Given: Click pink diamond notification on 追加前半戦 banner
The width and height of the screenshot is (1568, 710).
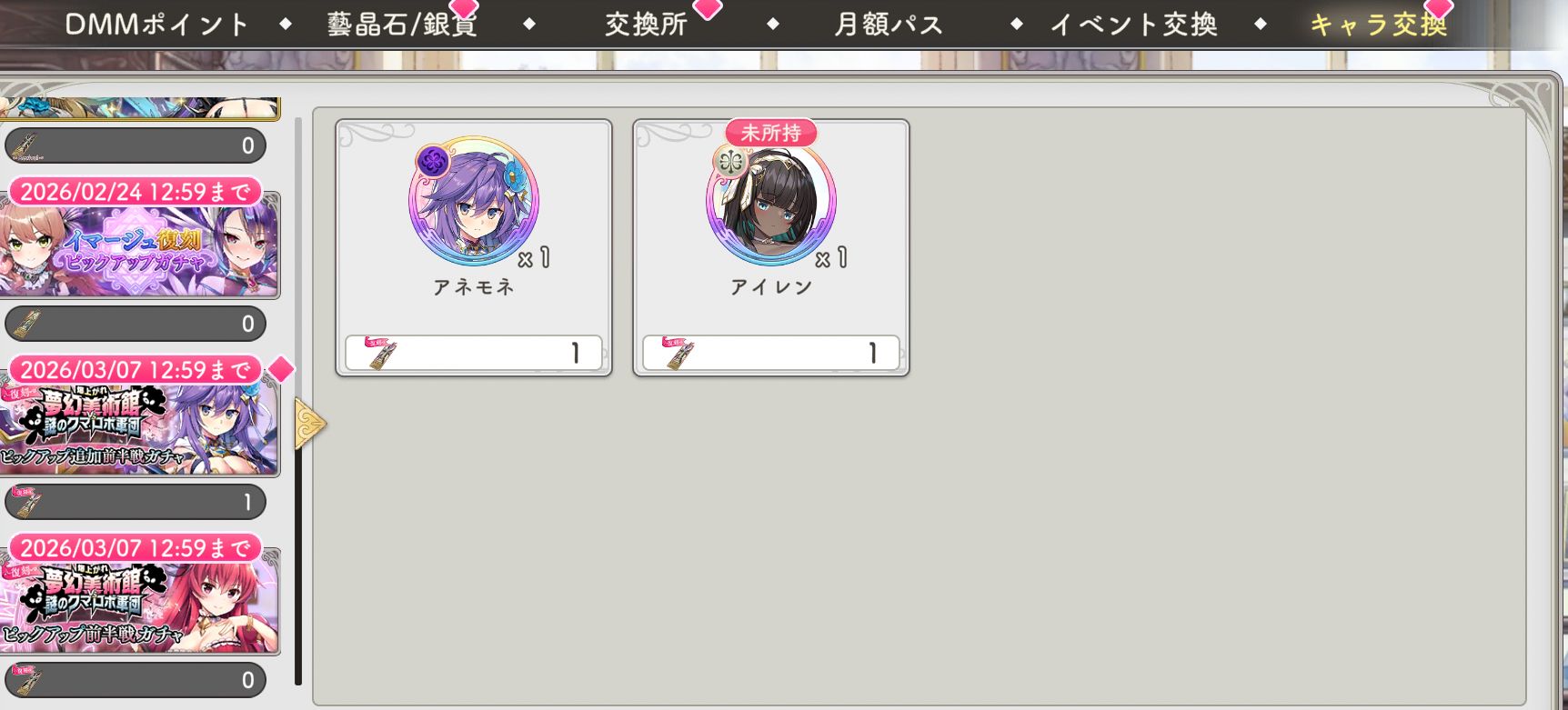Looking at the screenshot, I should pos(281,369).
